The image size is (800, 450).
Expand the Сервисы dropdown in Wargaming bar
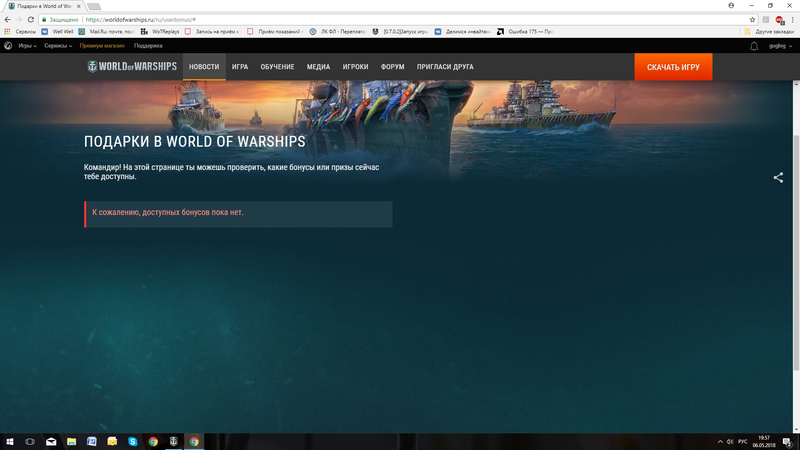(x=58, y=46)
